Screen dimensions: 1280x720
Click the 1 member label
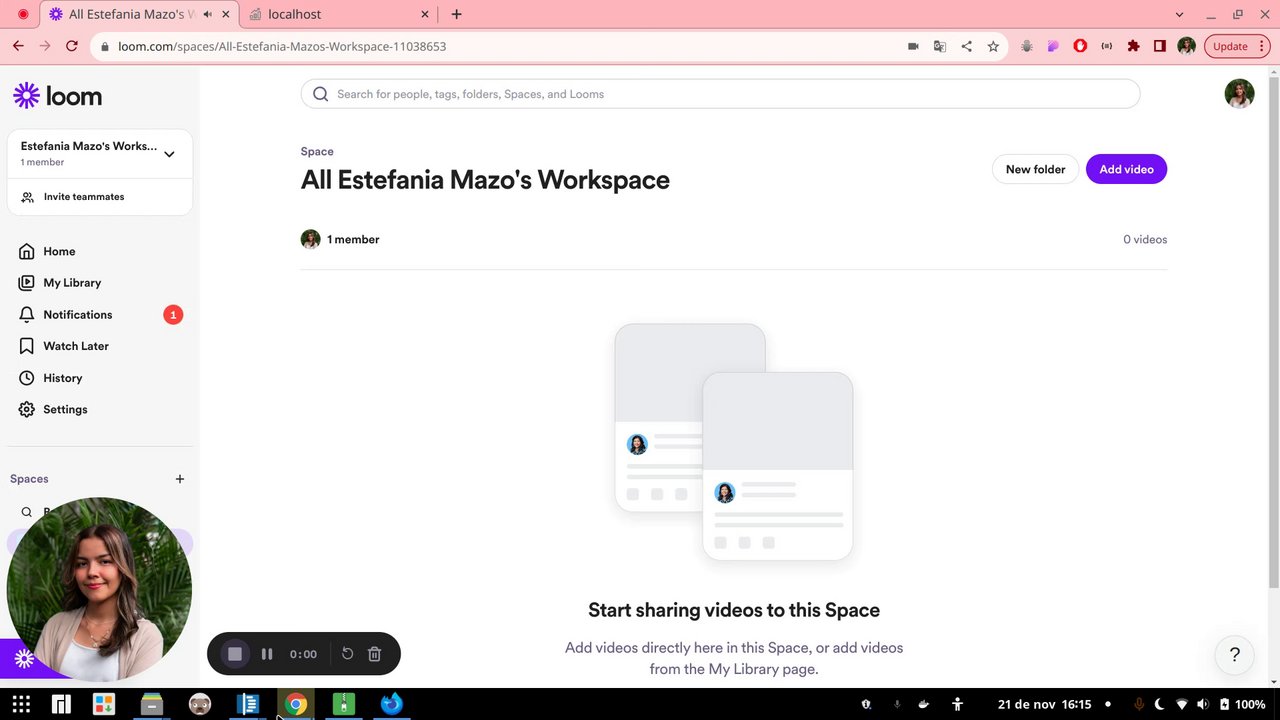click(353, 240)
